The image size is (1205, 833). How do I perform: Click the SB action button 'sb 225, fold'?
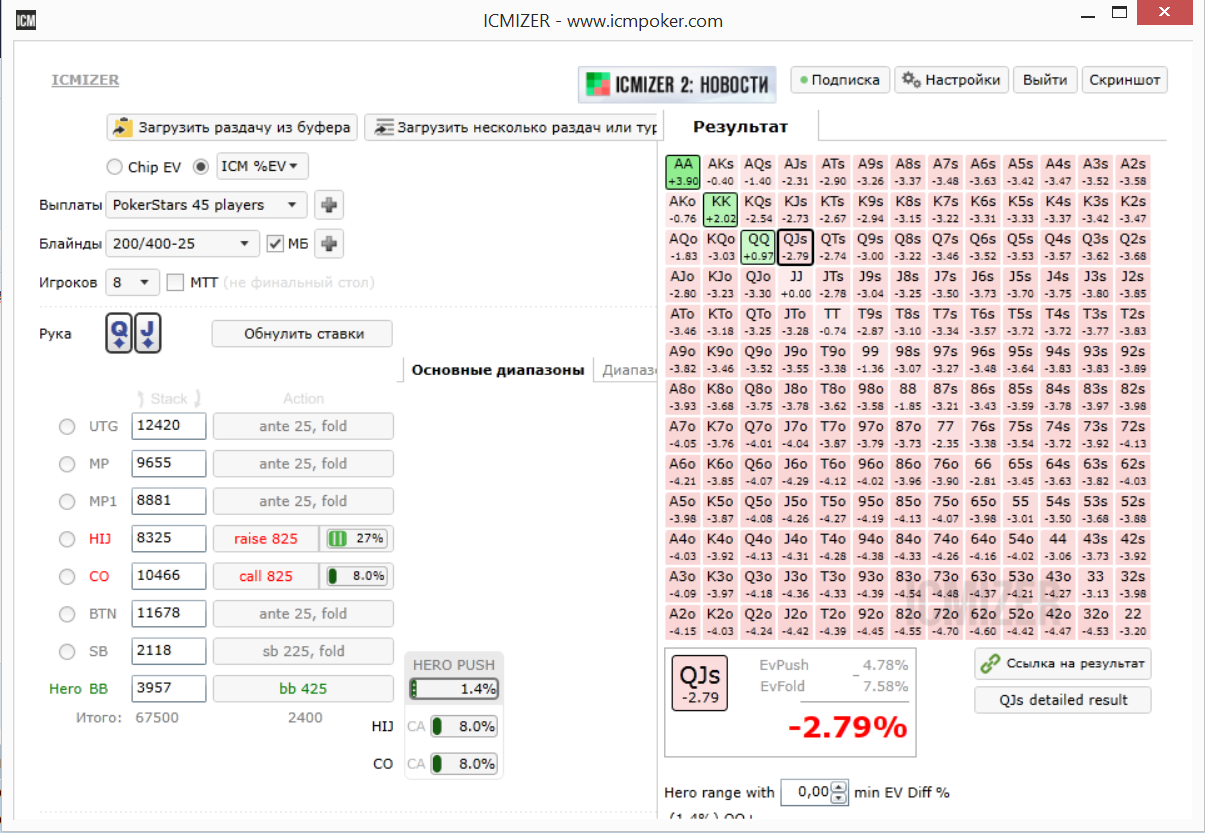pyautogui.click(x=303, y=652)
